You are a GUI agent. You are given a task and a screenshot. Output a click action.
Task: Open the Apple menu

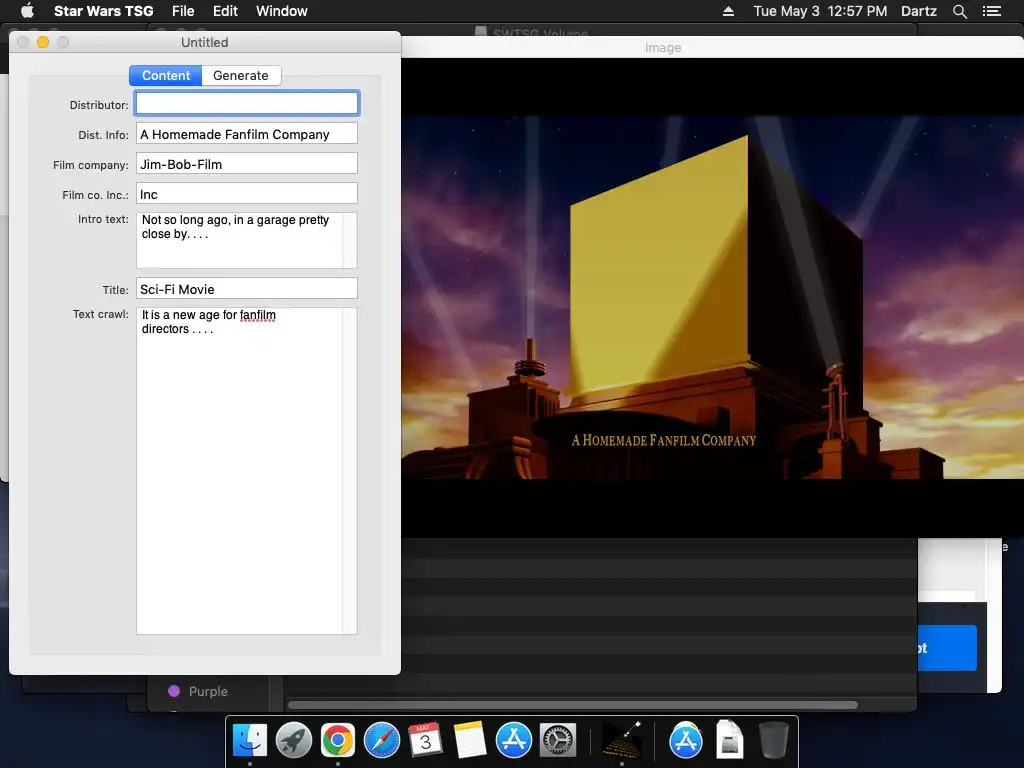tap(27, 11)
